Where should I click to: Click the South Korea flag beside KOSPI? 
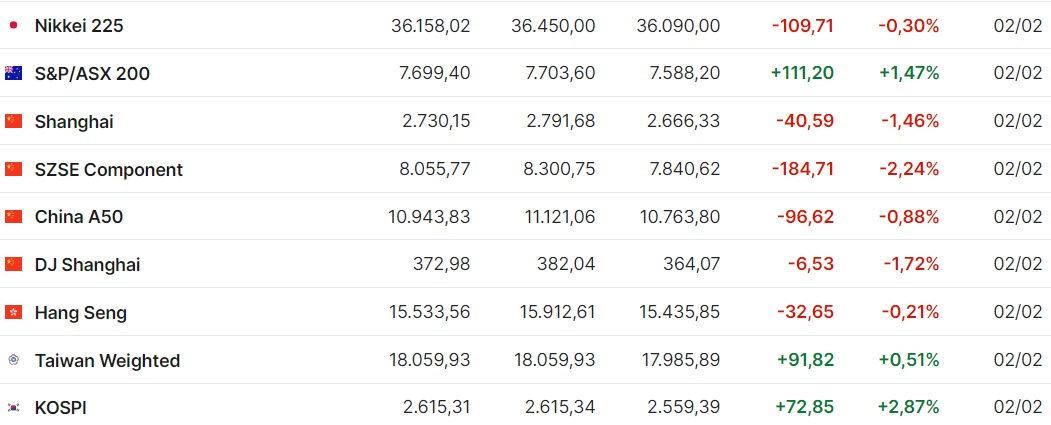pyautogui.click(x=13, y=407)
